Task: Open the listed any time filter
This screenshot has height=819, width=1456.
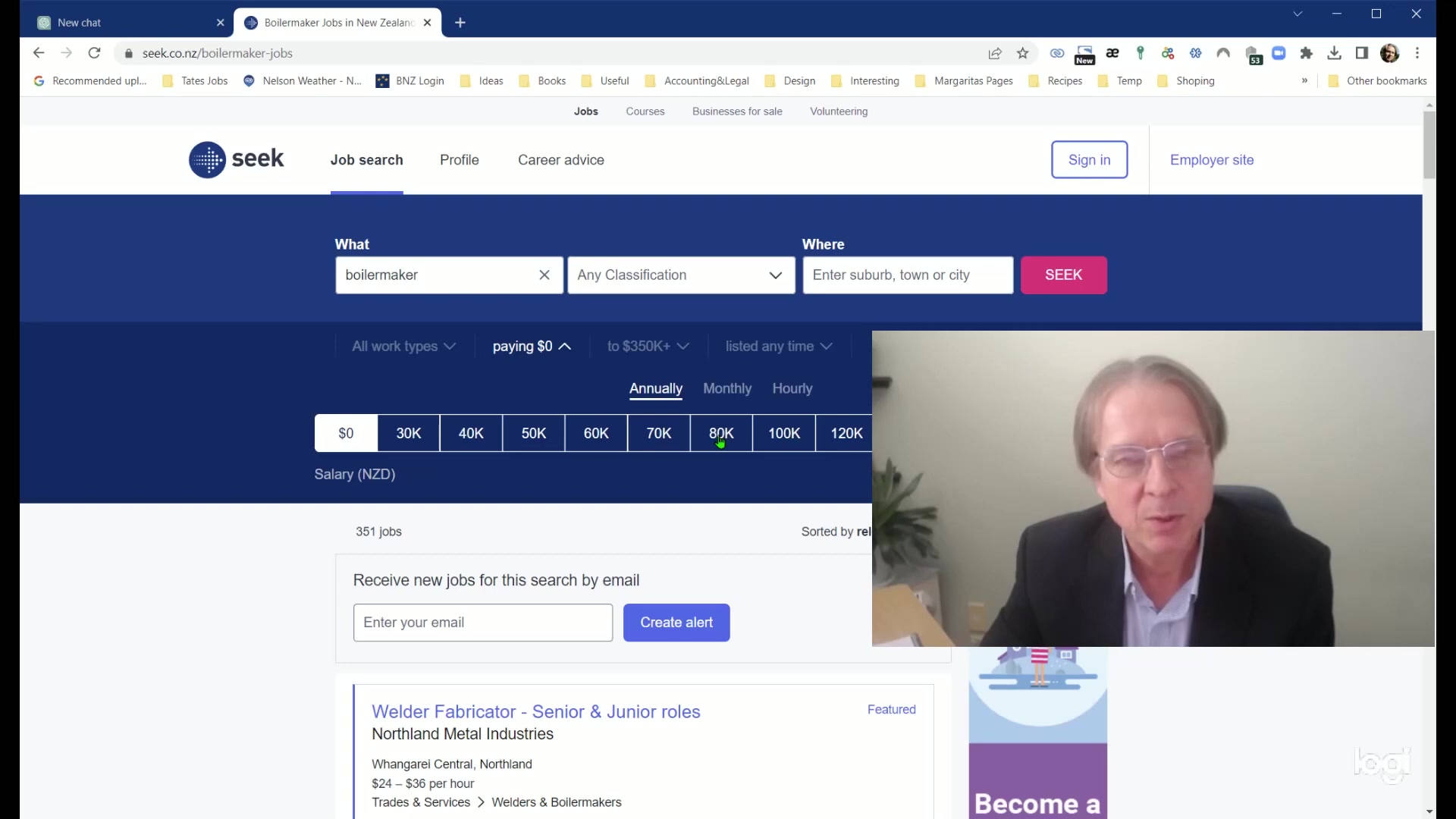Action: tap(778, 347)
